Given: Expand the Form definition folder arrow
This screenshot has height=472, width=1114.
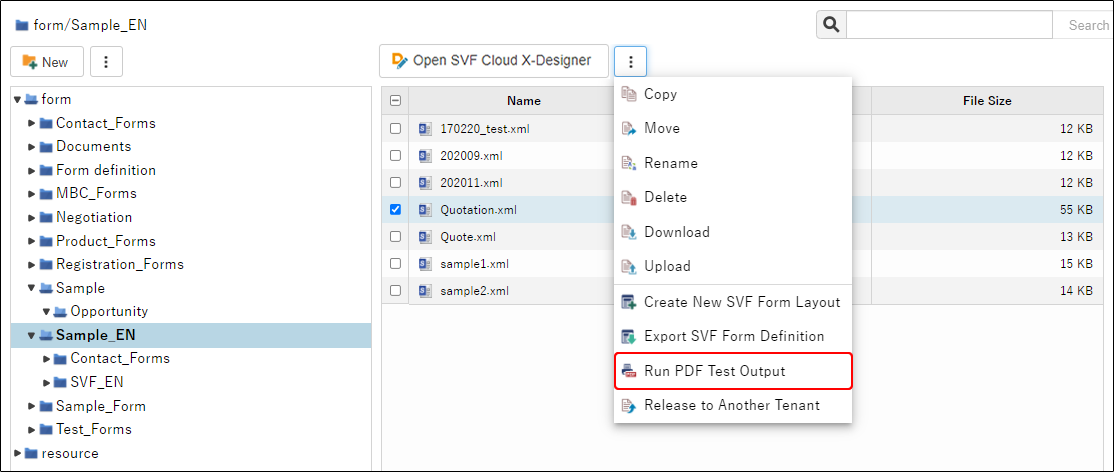Looking at the screenshot, I should (x=32, y=171).
